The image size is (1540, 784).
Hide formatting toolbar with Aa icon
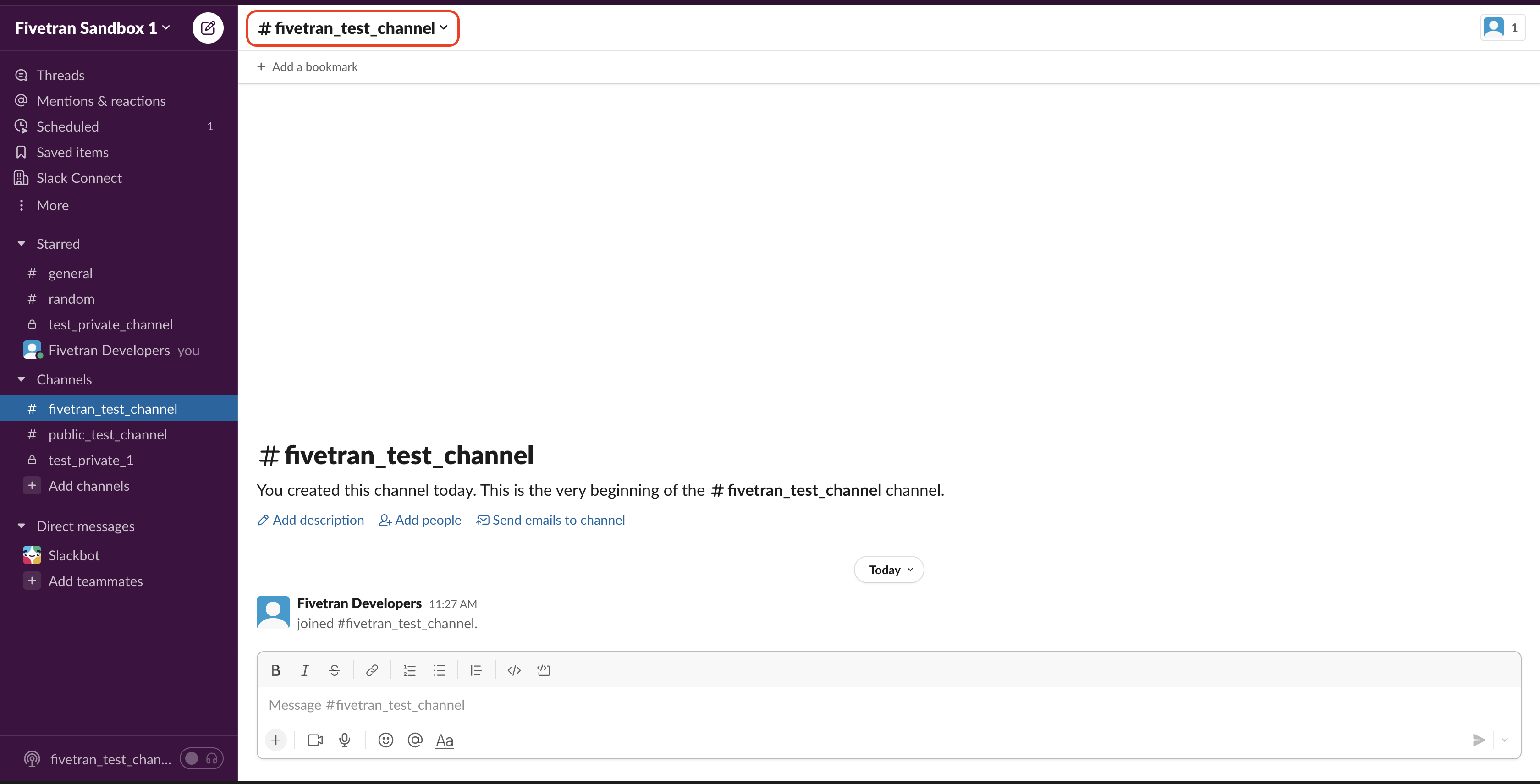click(444, 740)
